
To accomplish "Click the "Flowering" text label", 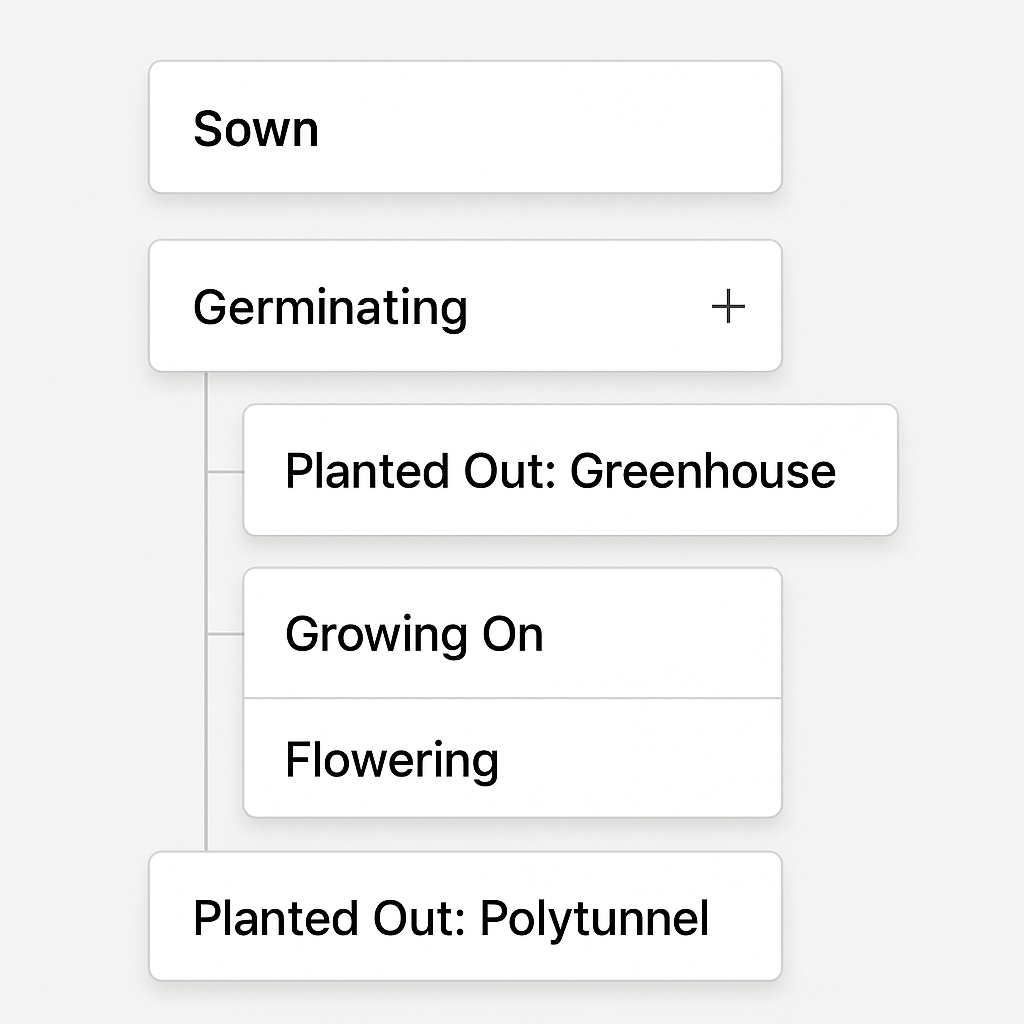I will pyautogui.click(x=392, y=760).
